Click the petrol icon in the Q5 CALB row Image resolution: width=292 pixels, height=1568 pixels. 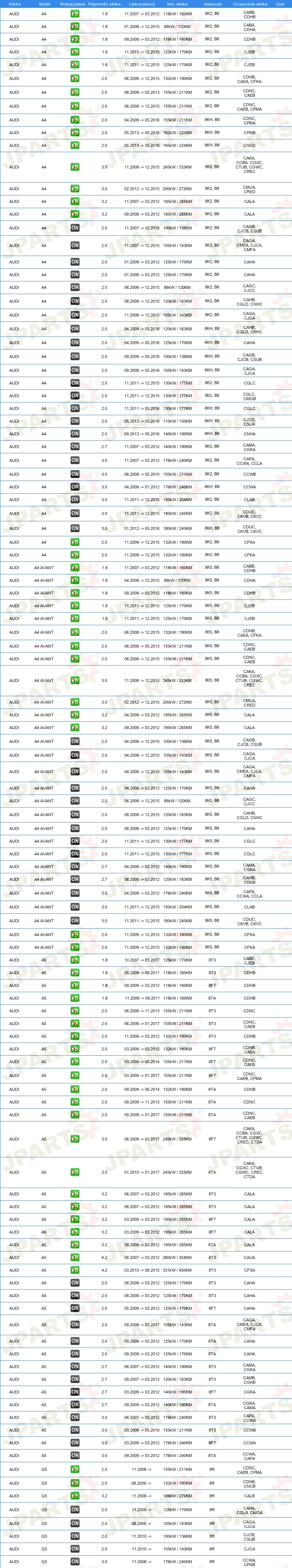pos(75,1496)
